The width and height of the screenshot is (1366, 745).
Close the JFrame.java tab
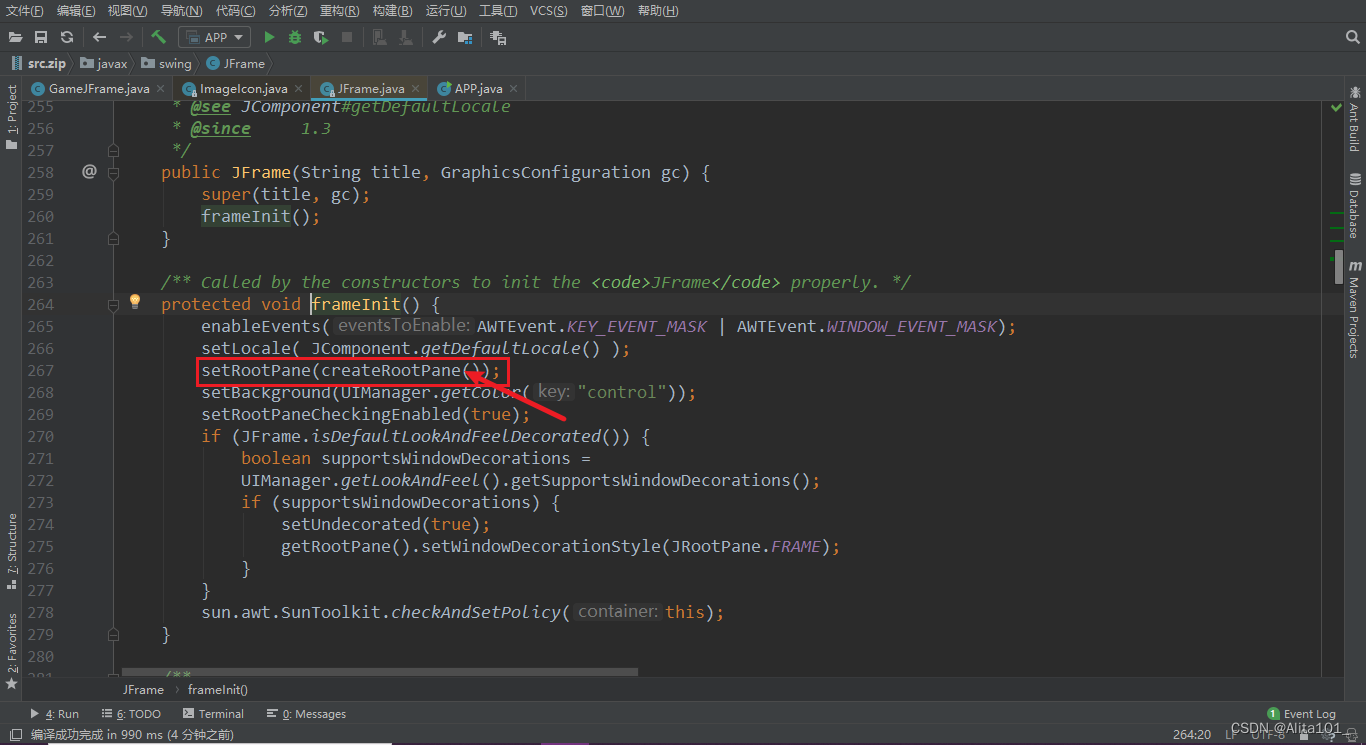(x=415, y=89)
